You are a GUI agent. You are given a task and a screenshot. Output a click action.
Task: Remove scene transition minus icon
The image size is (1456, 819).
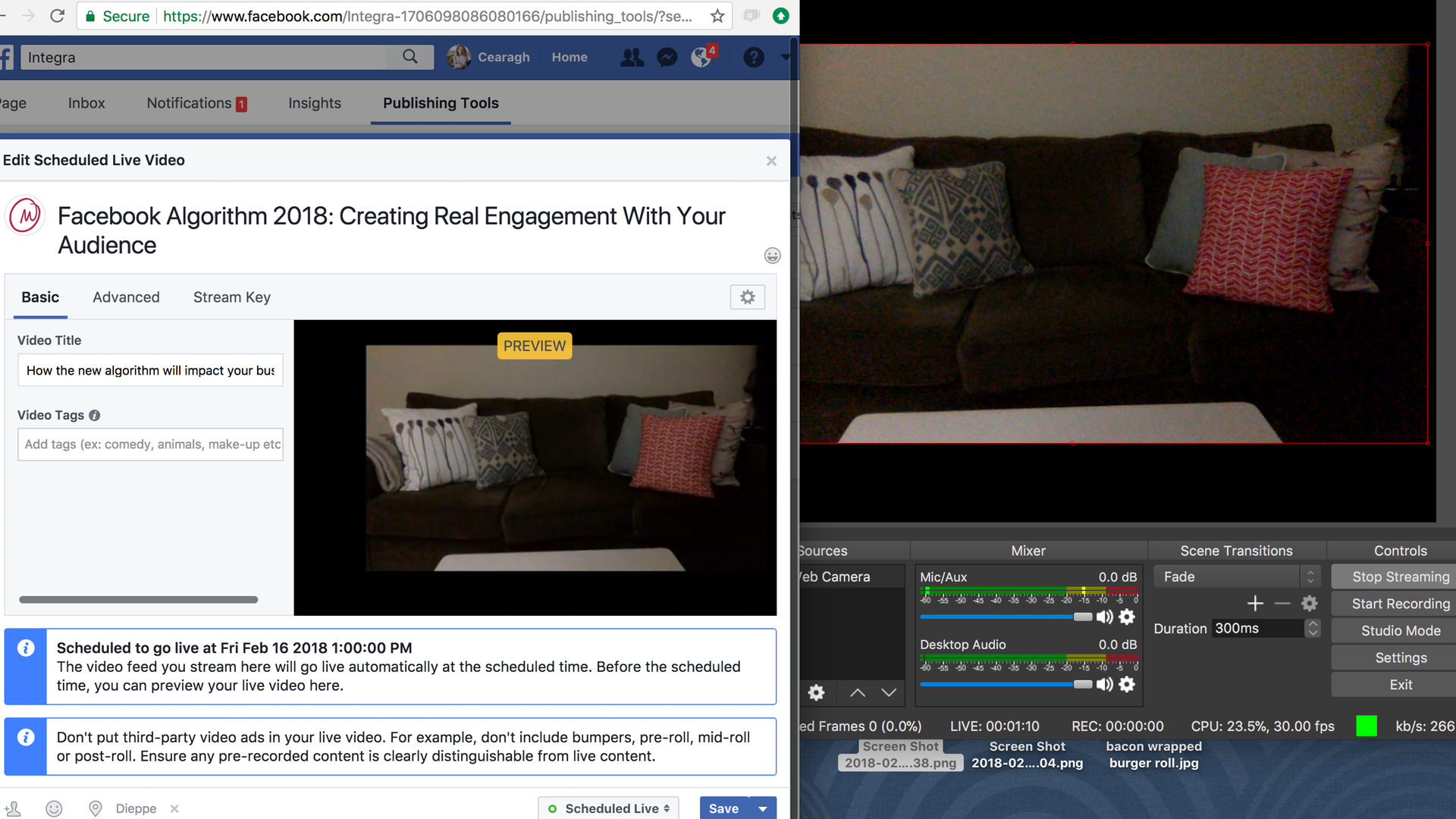tap(1282, 604)
